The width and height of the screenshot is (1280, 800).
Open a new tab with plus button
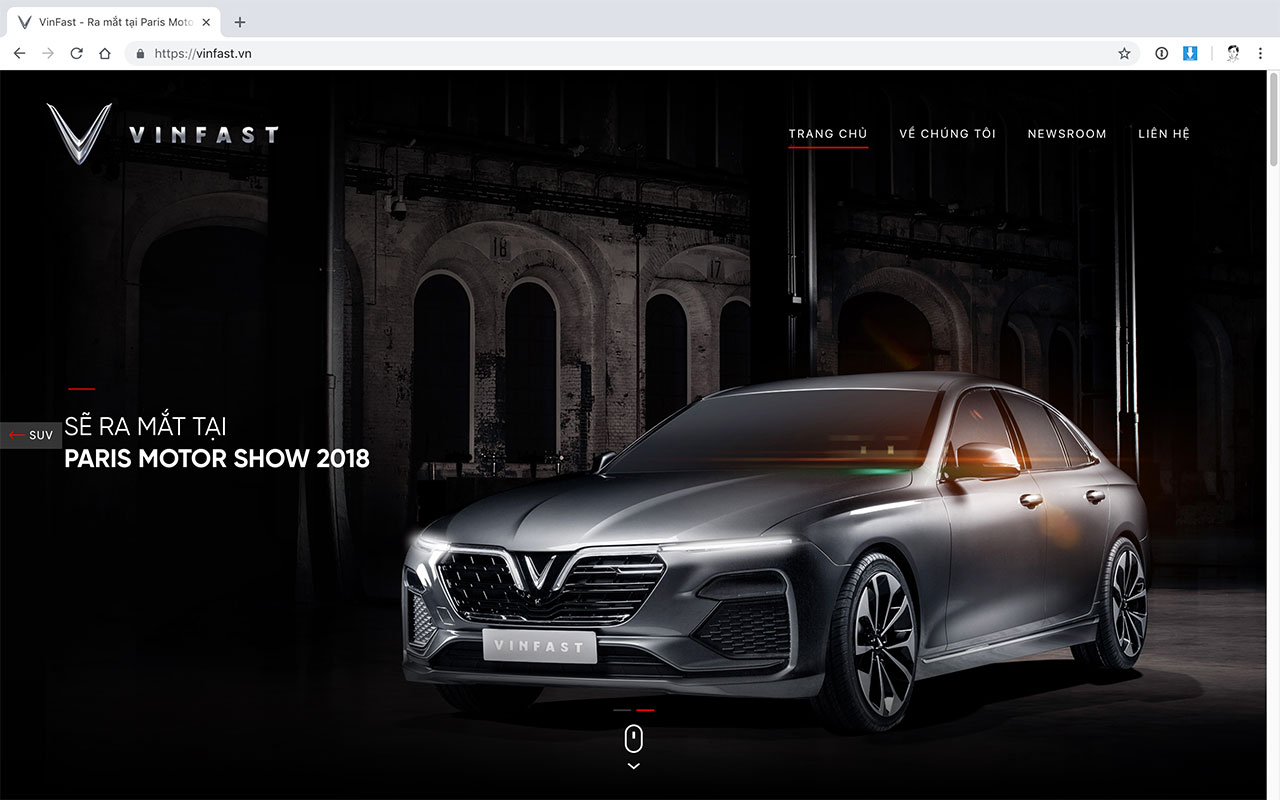(x=240, y=22)
